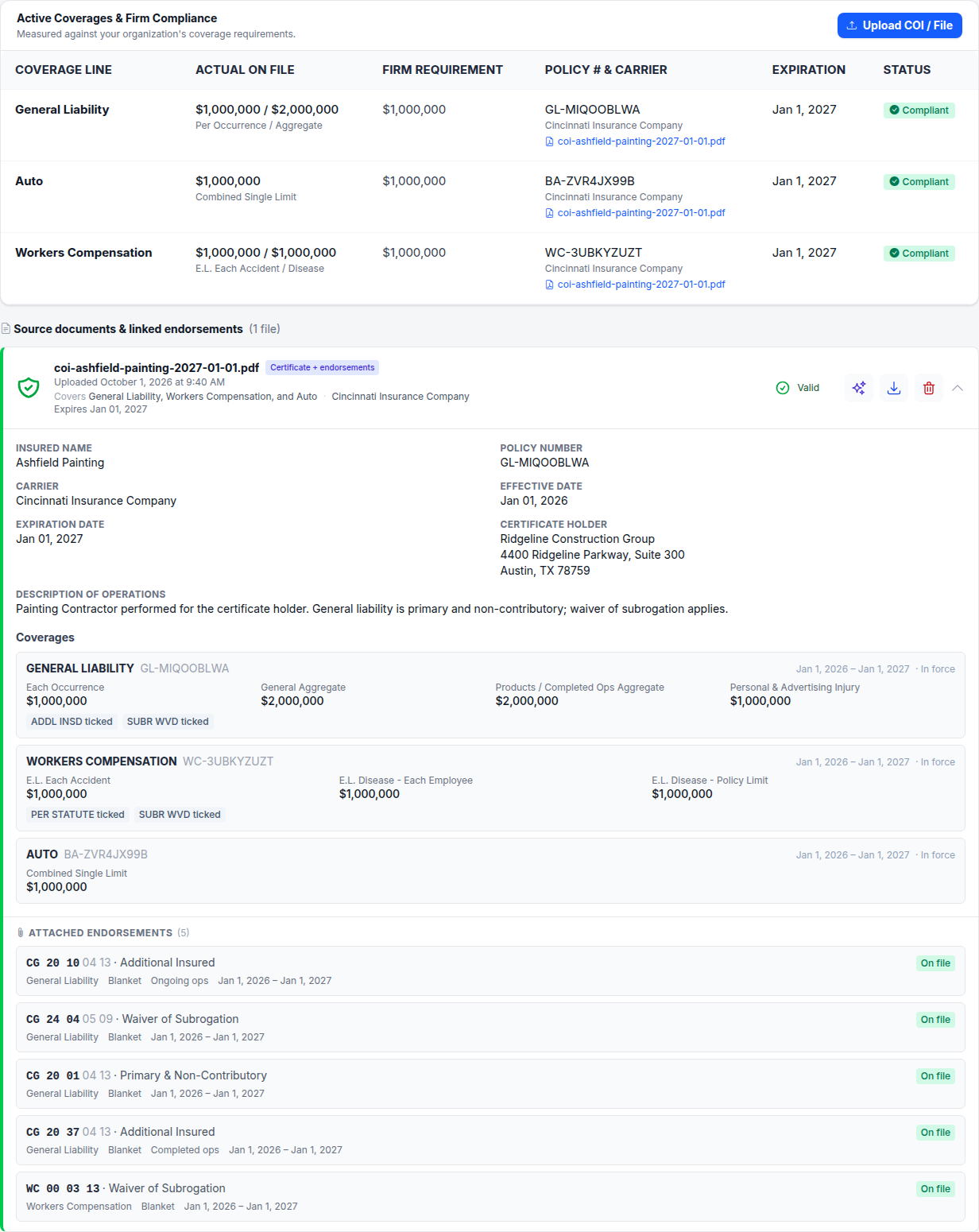Click the FIRM REQUIREMENT column header

pos(443,70)
